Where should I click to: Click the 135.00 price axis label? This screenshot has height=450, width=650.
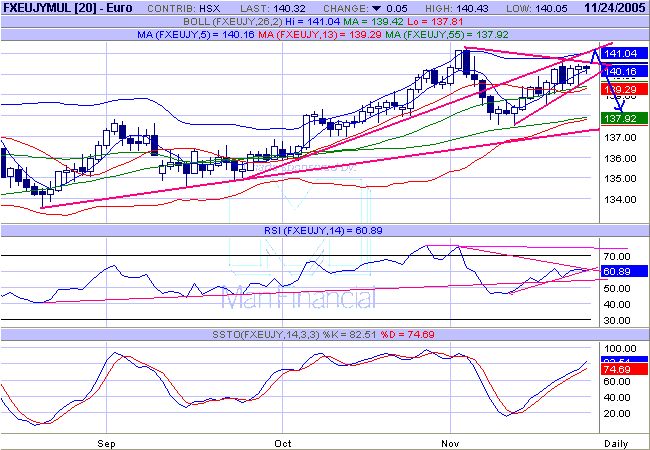[620, 179]
